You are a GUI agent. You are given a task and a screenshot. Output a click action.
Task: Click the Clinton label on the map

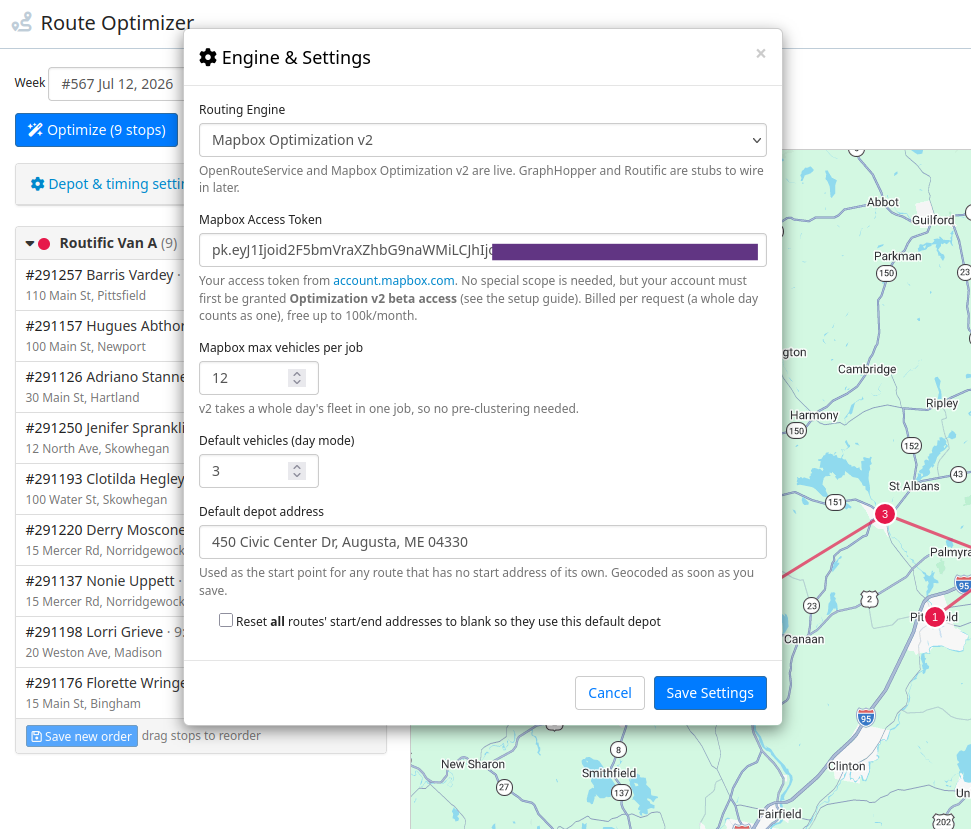(847, 766)
